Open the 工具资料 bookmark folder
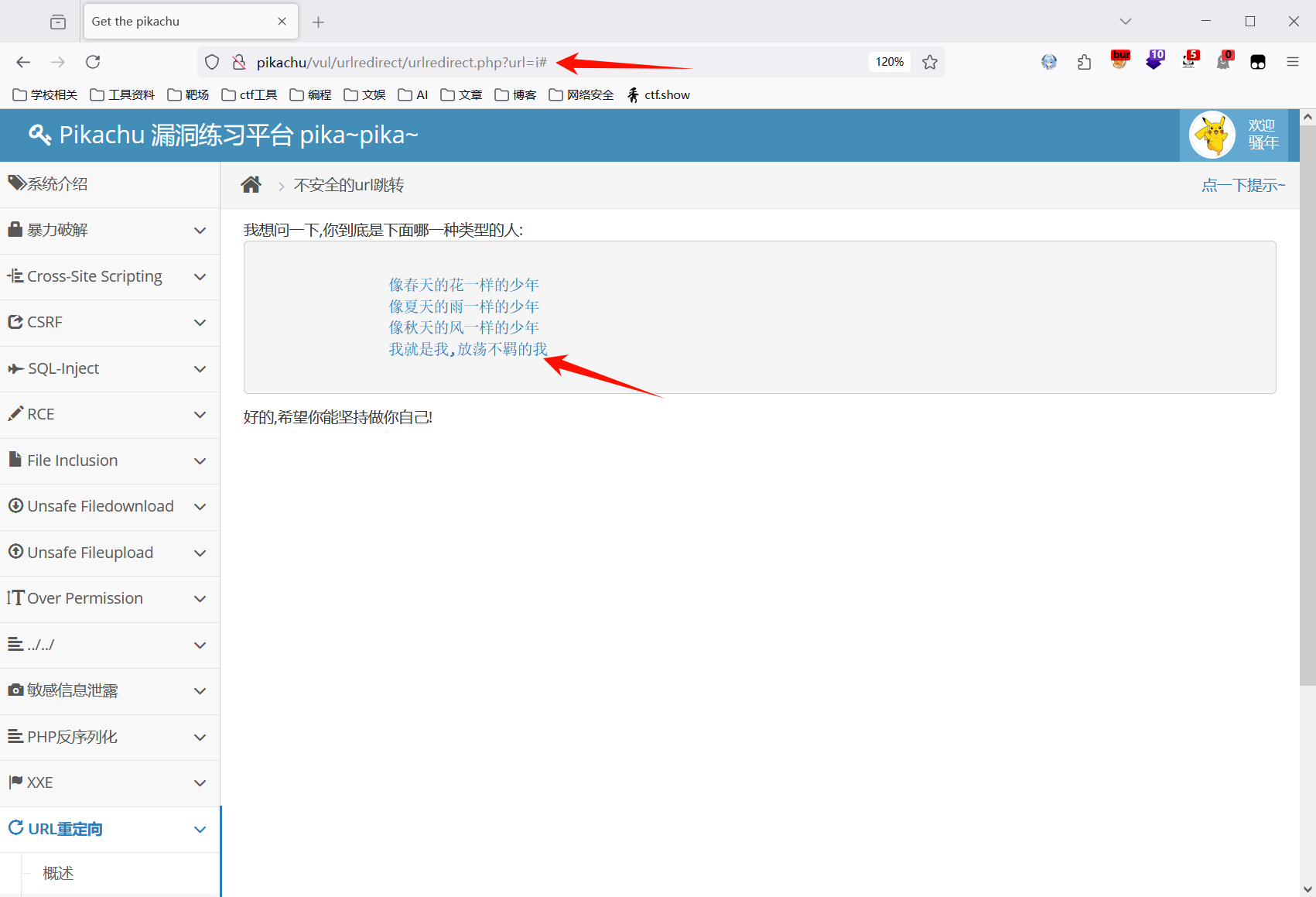 click(x=123, y=94)
